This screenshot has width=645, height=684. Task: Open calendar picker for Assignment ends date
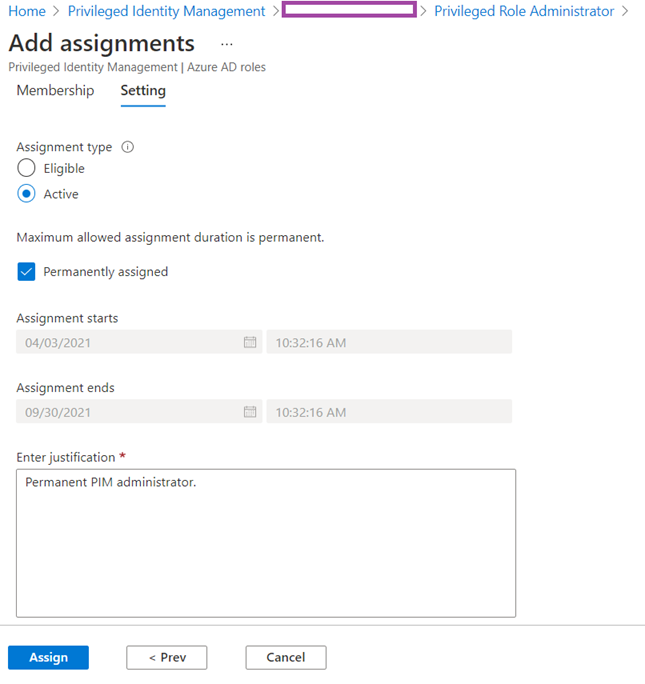click(250, 411)
